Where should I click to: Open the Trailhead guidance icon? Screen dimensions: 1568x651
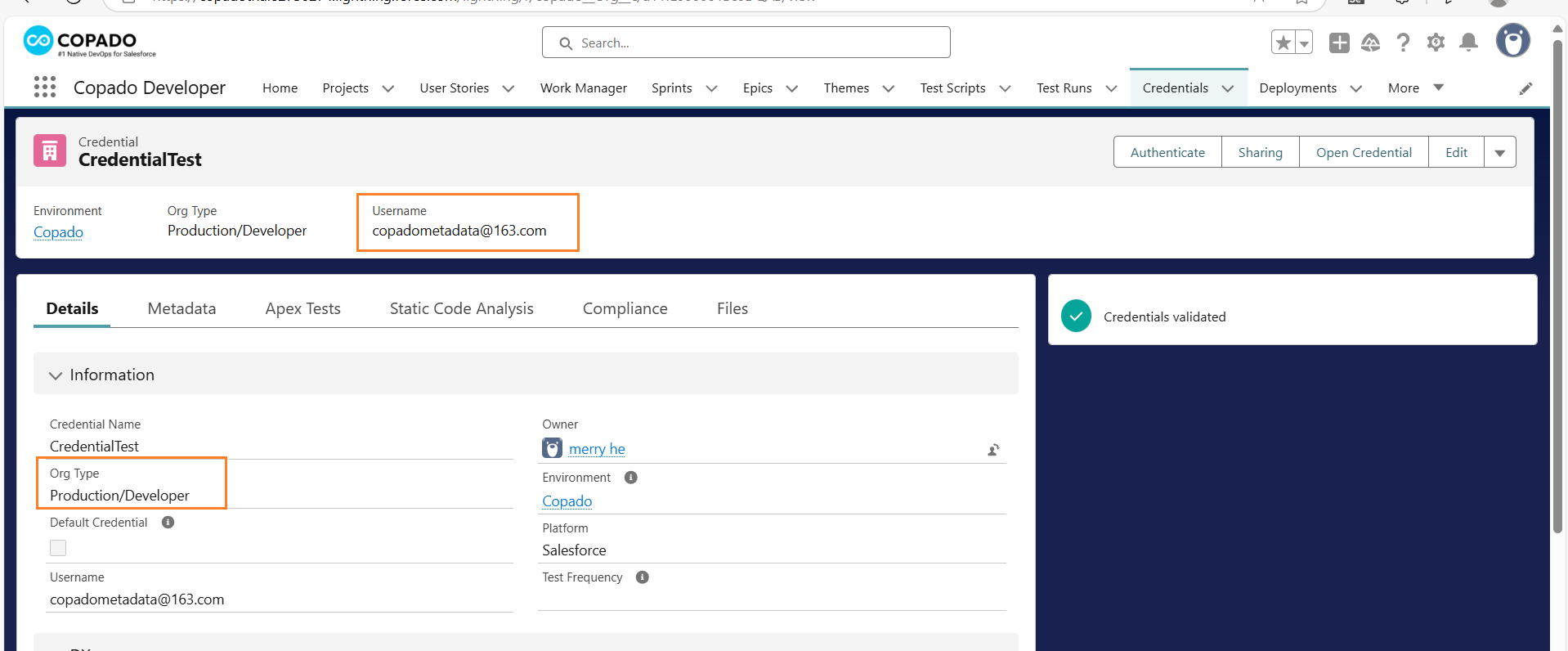pyautogui.click(x=1371, y=43)
